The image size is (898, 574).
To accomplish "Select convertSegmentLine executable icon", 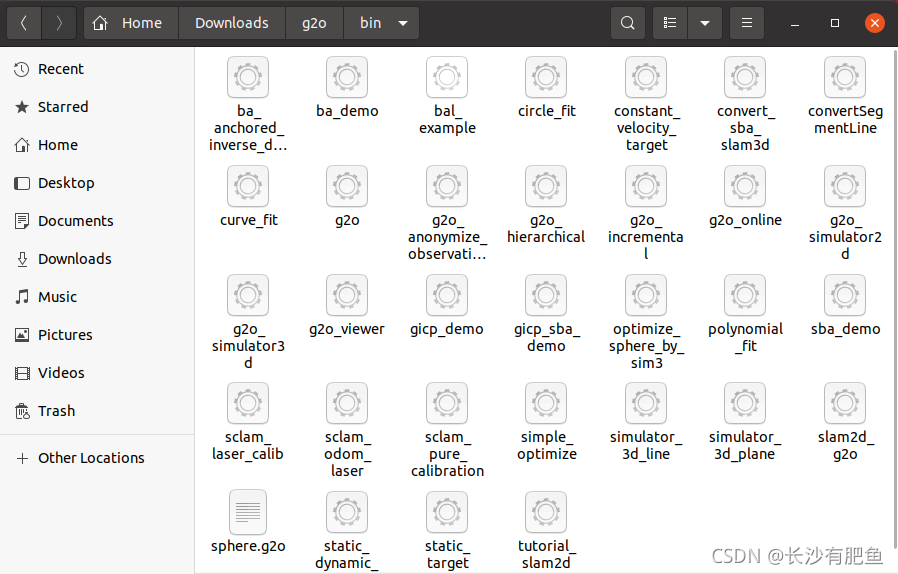I will point(845,77).
